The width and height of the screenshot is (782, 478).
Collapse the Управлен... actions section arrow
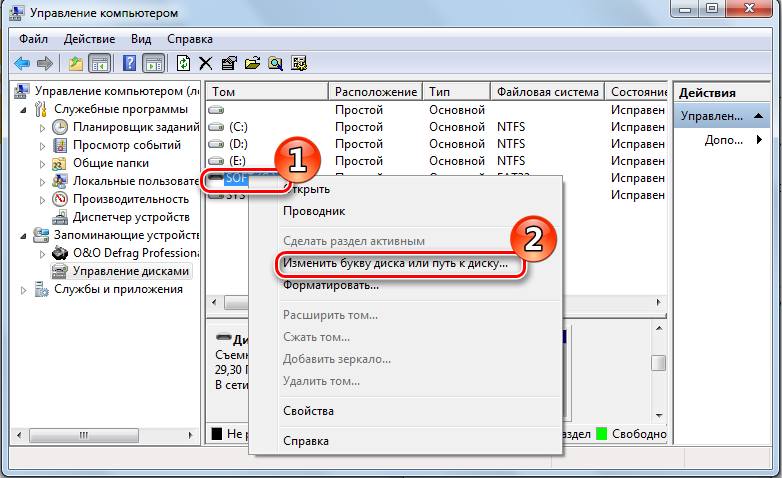click(x=759, y=116)
